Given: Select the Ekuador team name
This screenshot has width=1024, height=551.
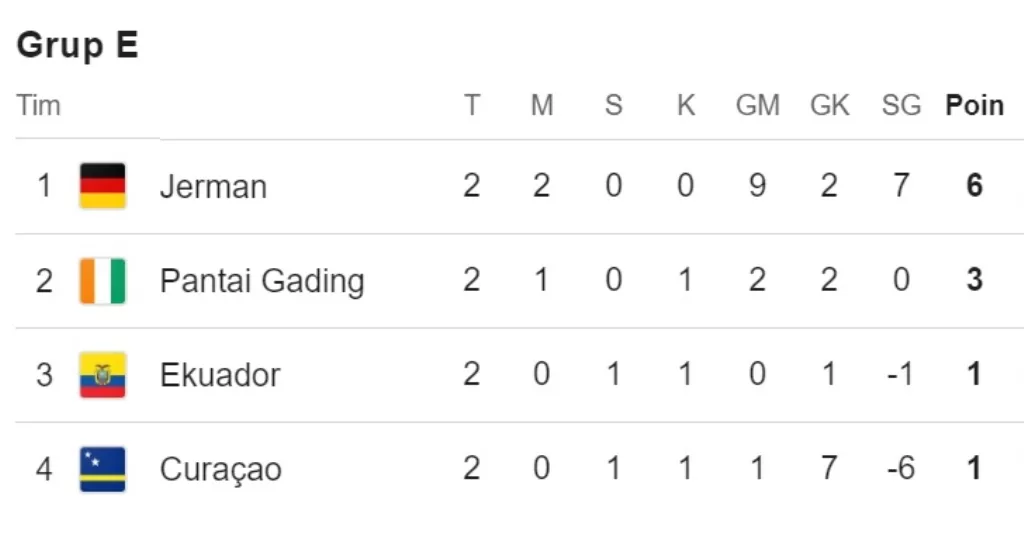Looking at the screenshot, I should pos(220,375).
